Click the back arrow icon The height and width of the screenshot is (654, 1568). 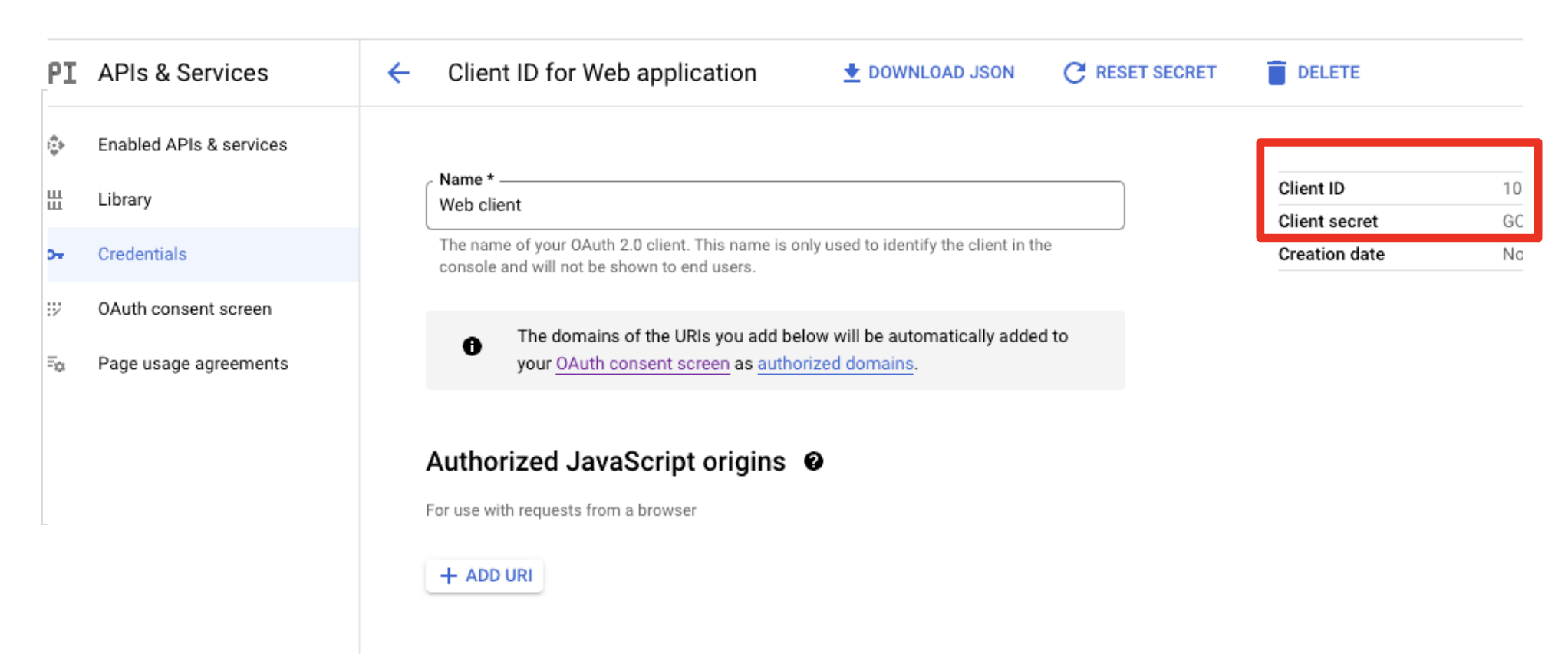[398, 73]
